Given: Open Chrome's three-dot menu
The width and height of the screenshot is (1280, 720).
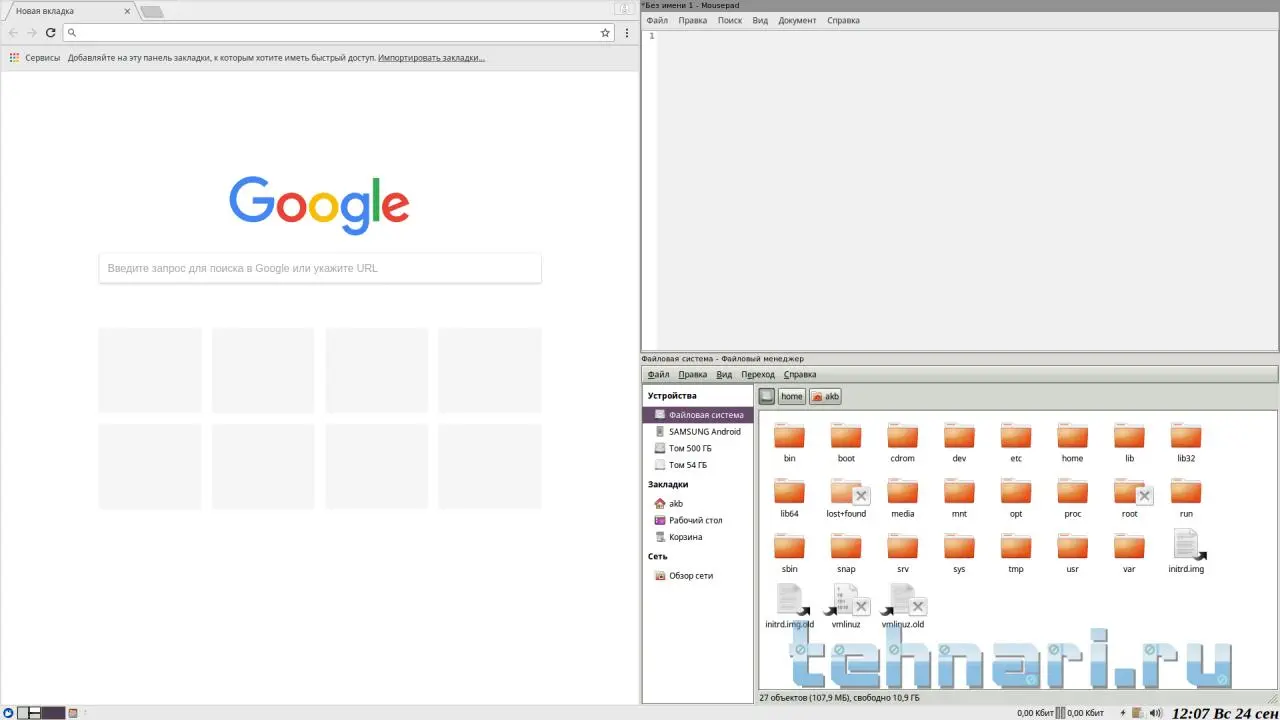Looking at the screenshot, I should (627, 33).
